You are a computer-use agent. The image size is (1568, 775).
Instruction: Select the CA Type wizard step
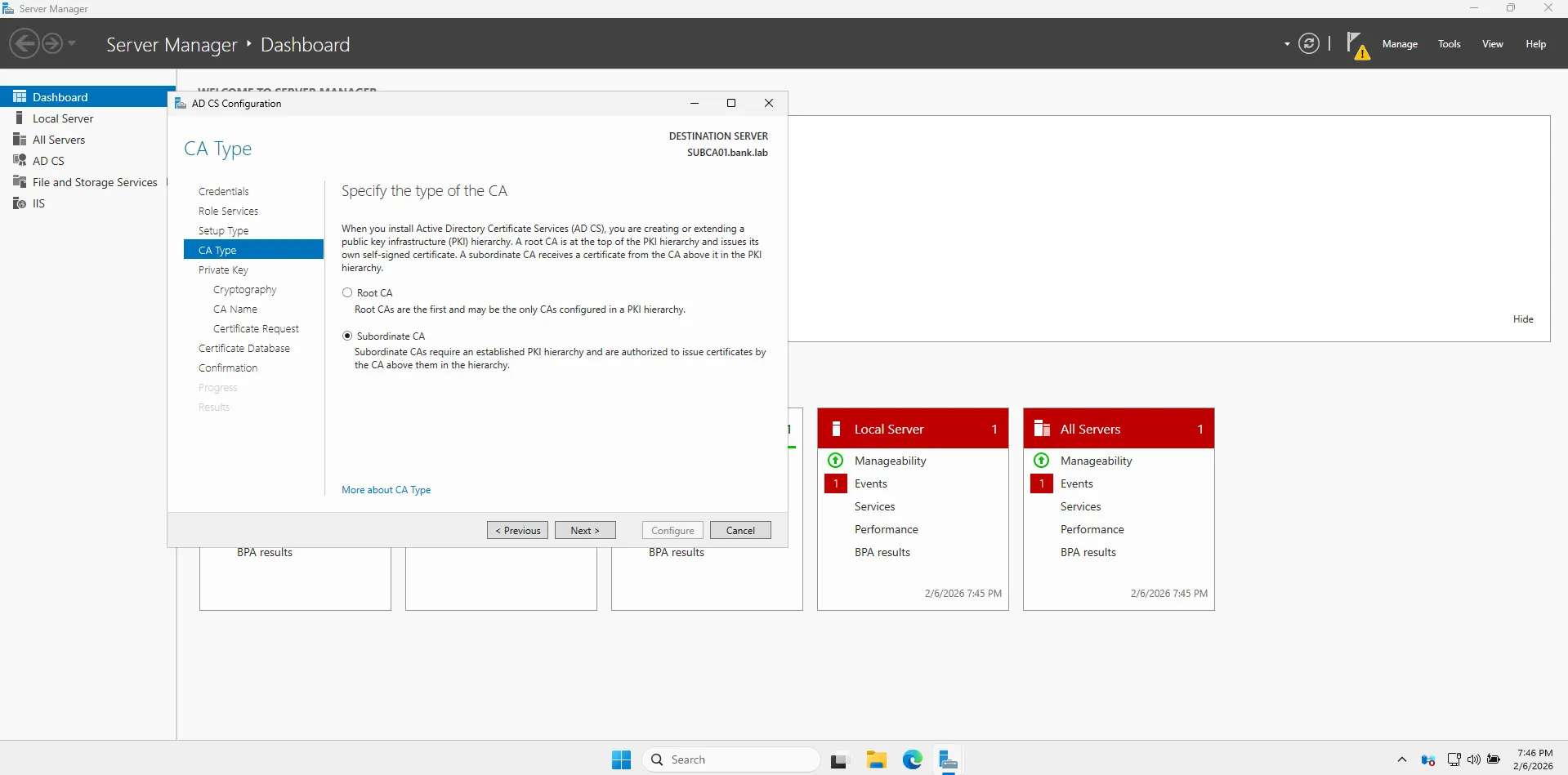click(254, 250)
